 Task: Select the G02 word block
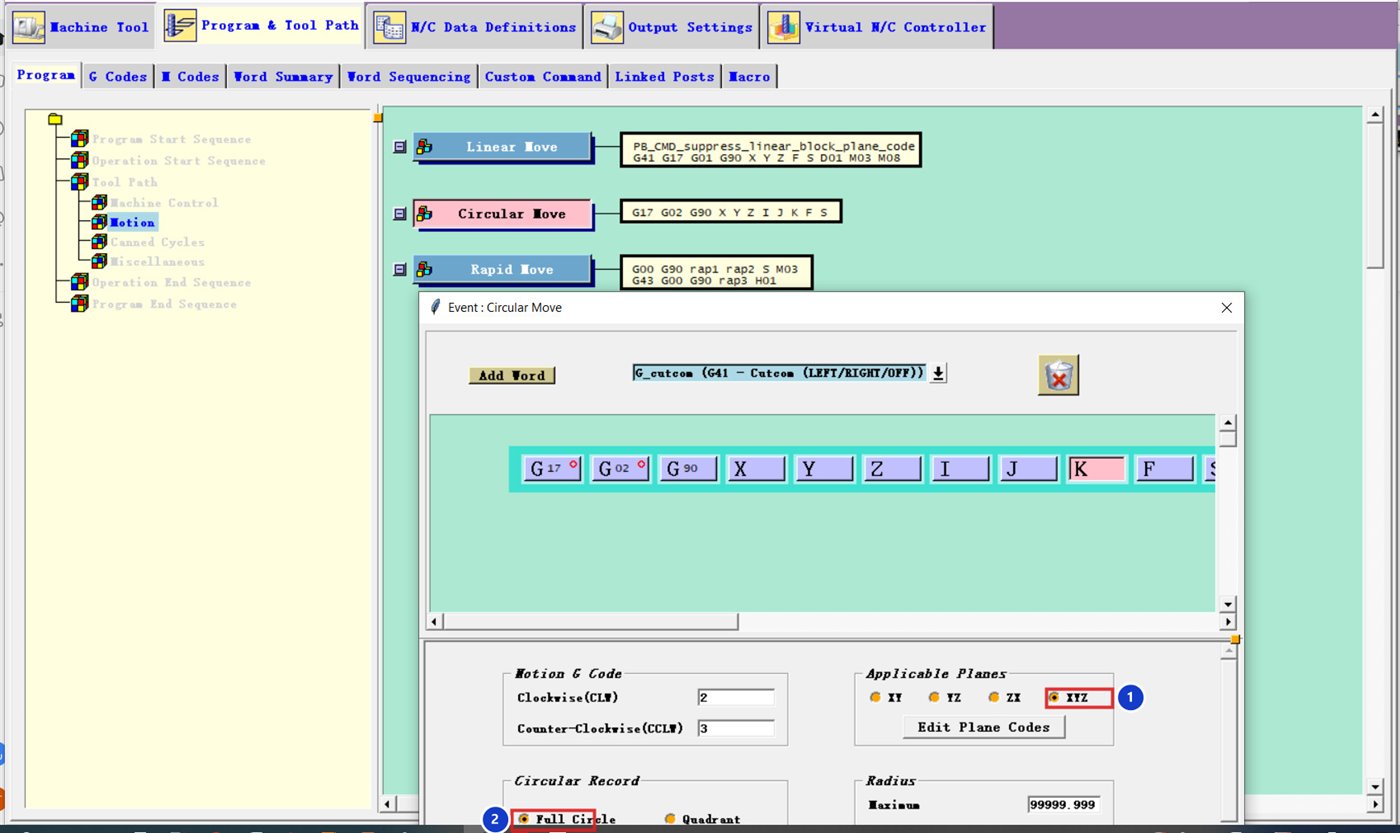point(621,469)
